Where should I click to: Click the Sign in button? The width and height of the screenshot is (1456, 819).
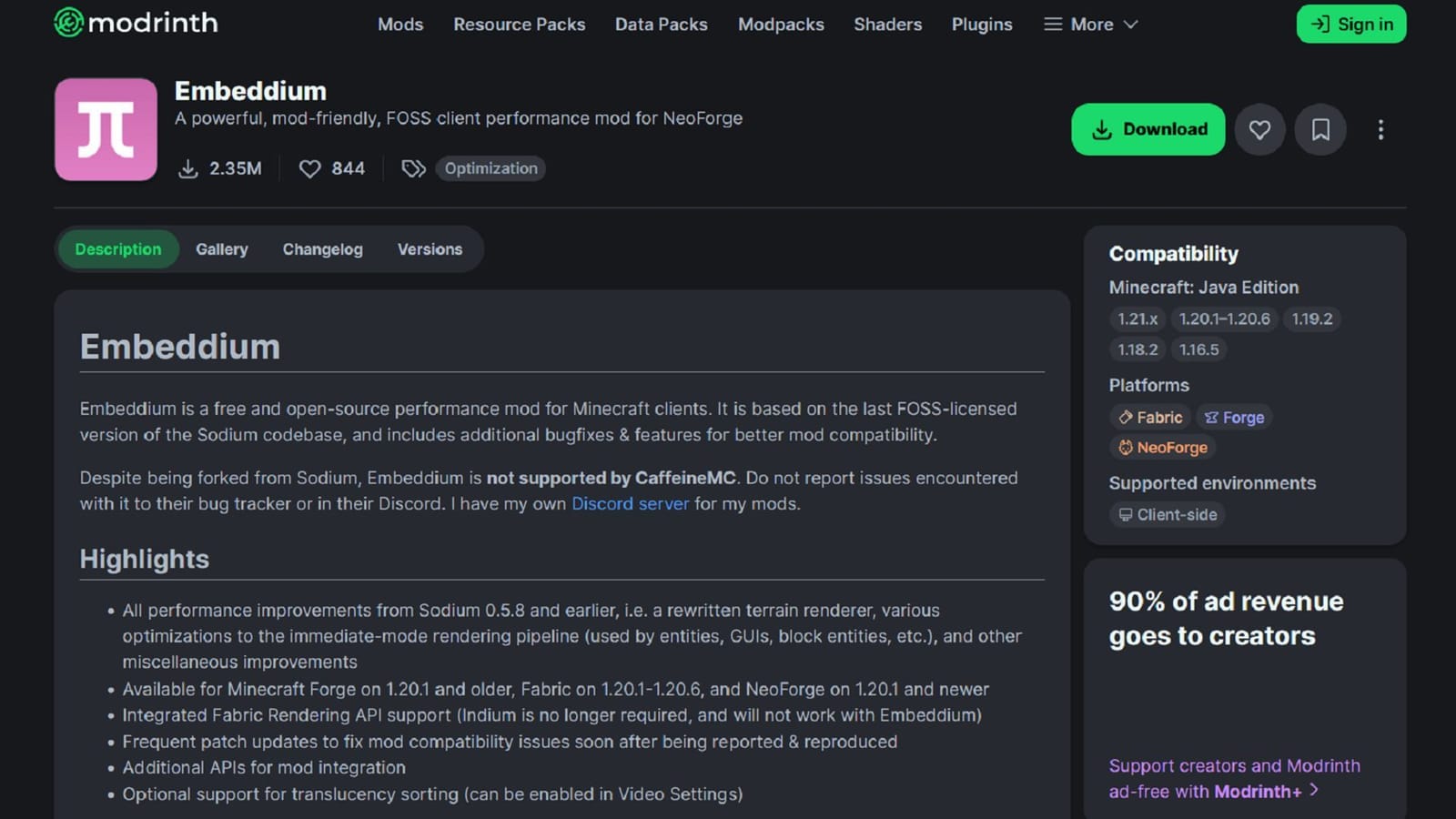point(1351,24)
